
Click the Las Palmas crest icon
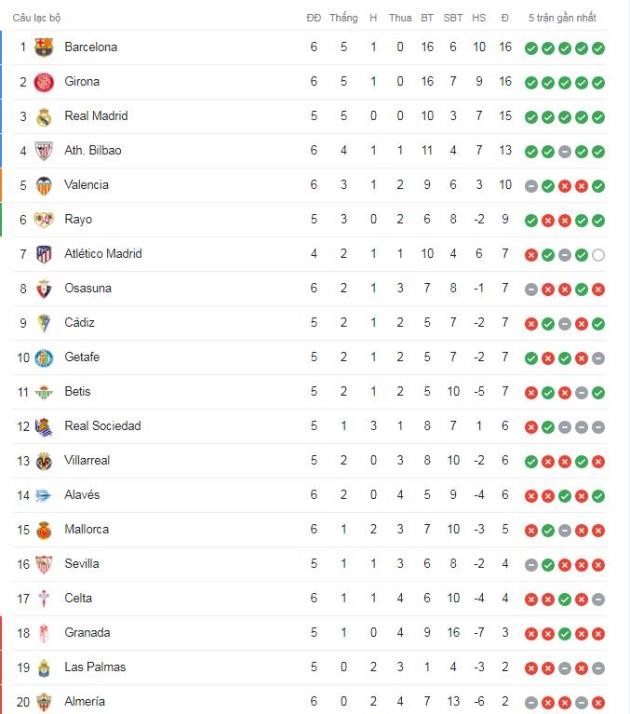tap(44, 667)
